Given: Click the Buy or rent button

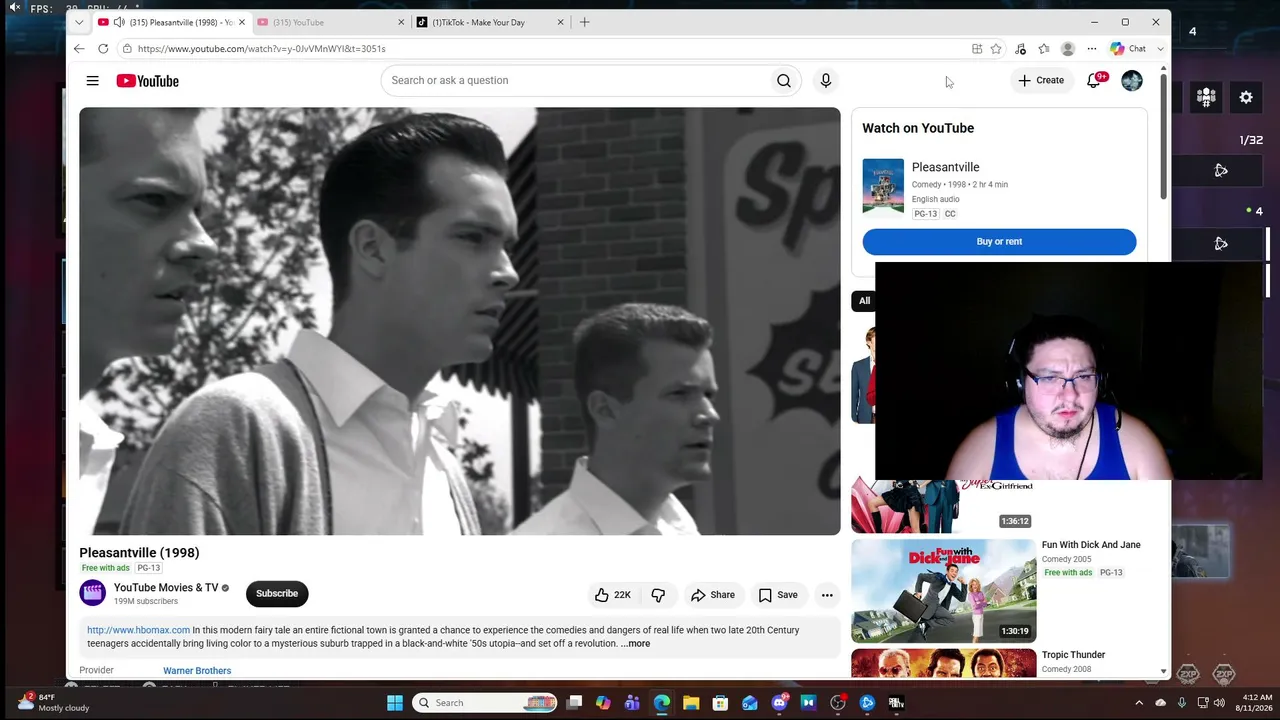Looking at the screenshot, I should [x=999, y=242].
